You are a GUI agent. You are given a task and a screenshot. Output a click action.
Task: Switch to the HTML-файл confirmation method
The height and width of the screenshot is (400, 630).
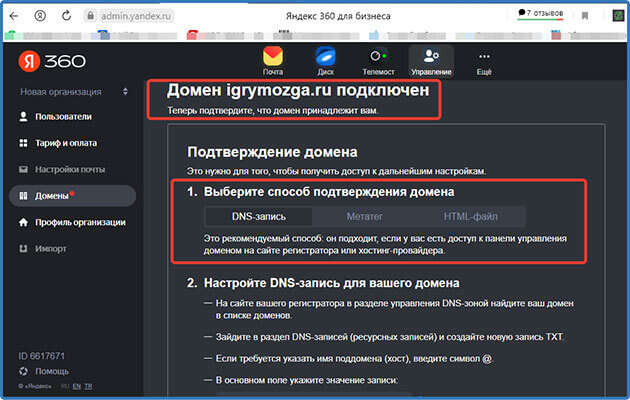click(470, 216)
